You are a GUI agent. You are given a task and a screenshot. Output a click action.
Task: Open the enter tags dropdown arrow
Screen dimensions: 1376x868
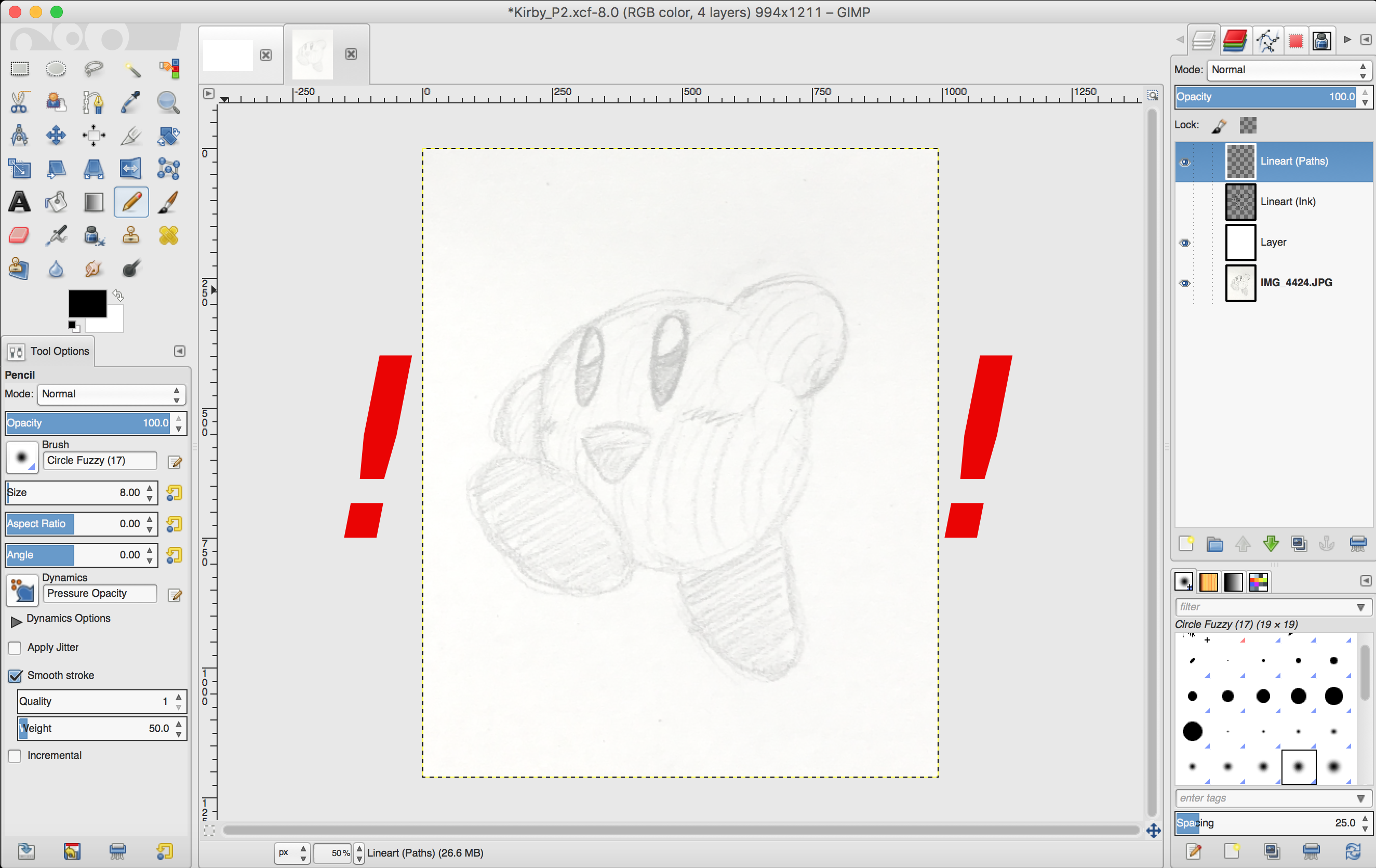pyautogui.click(x=1361, y=799)
